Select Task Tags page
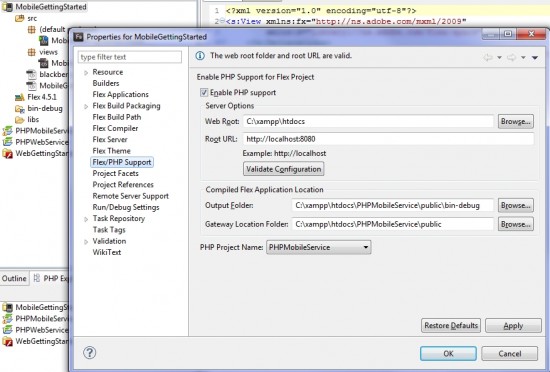Viewport: 550px width, 372px height. 109,230
